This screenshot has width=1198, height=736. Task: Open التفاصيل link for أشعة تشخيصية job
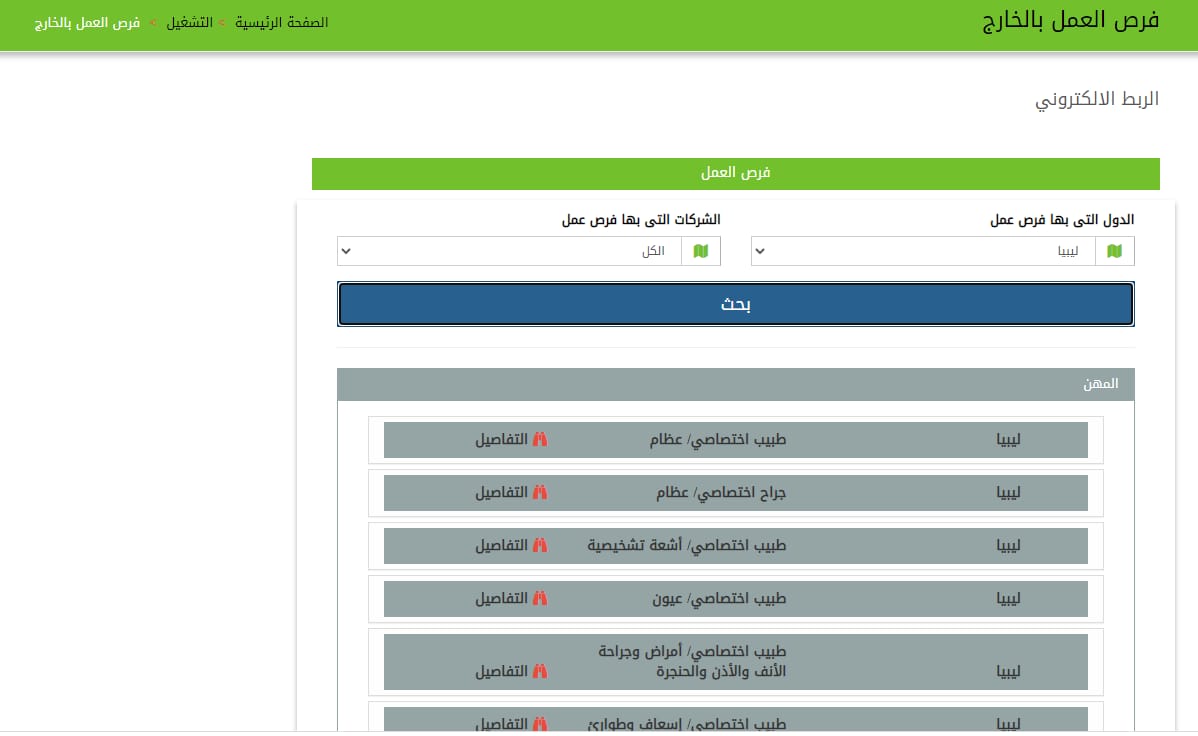pyautogui.click(x=501, y=546)
